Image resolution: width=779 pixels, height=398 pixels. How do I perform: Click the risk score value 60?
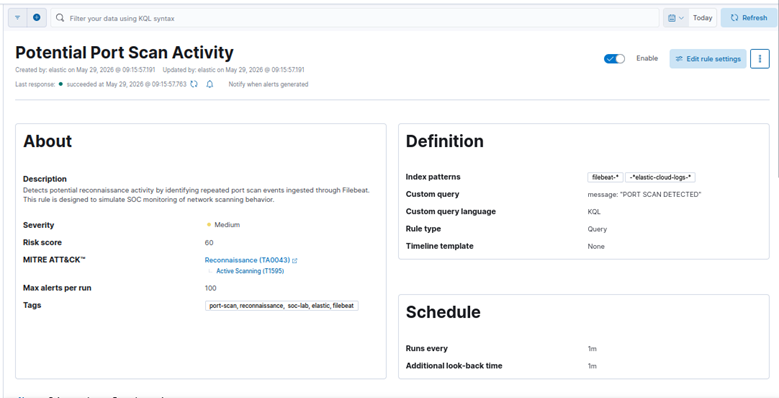point(209,242)
